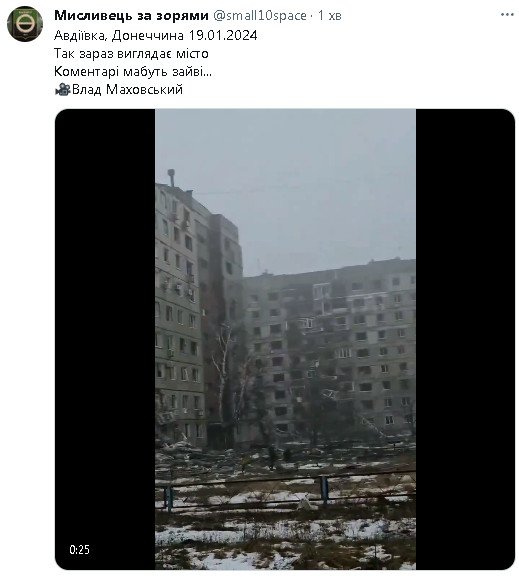519x577 pixels.
Task: Click the metal fence railing in the video
Action: (x=285, y=489)
